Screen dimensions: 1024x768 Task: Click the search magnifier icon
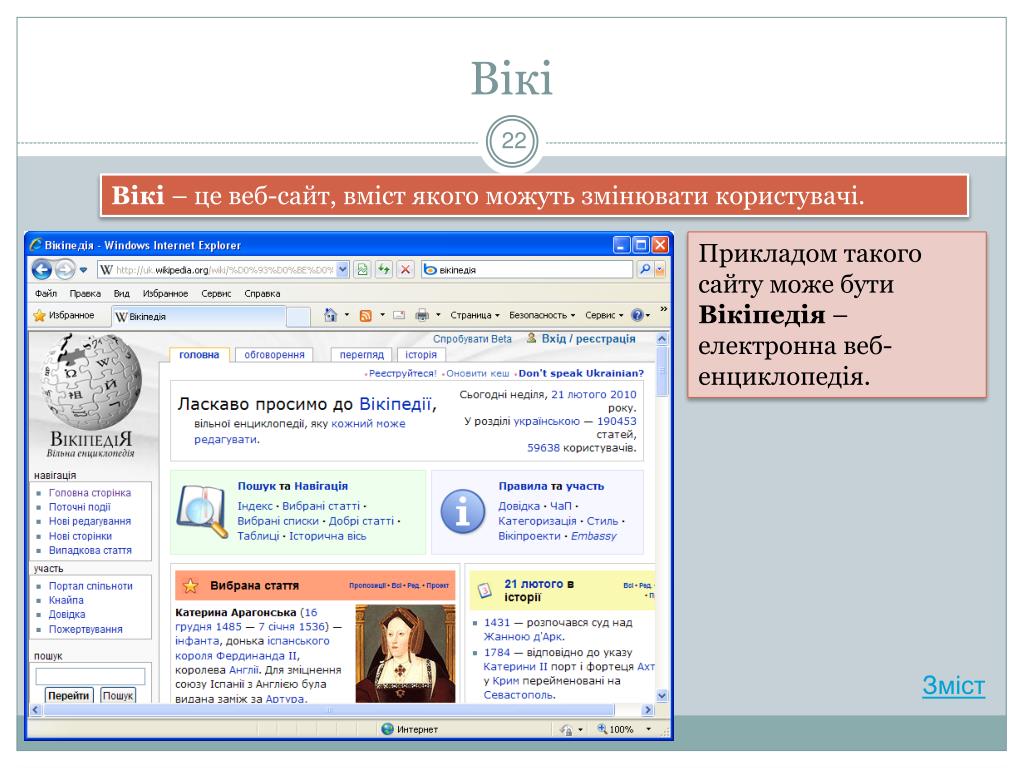(645, 269)
